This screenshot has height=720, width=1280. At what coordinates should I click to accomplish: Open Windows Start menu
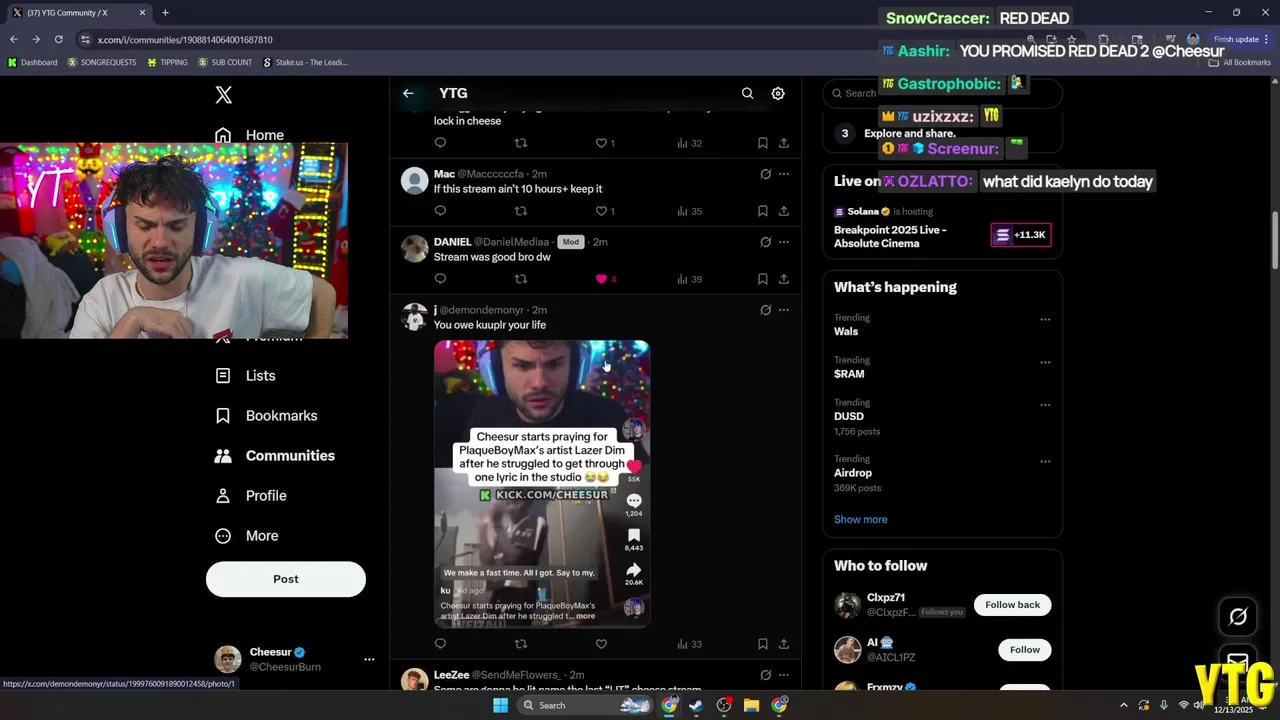pyautogui.click(x=500, y=705)
